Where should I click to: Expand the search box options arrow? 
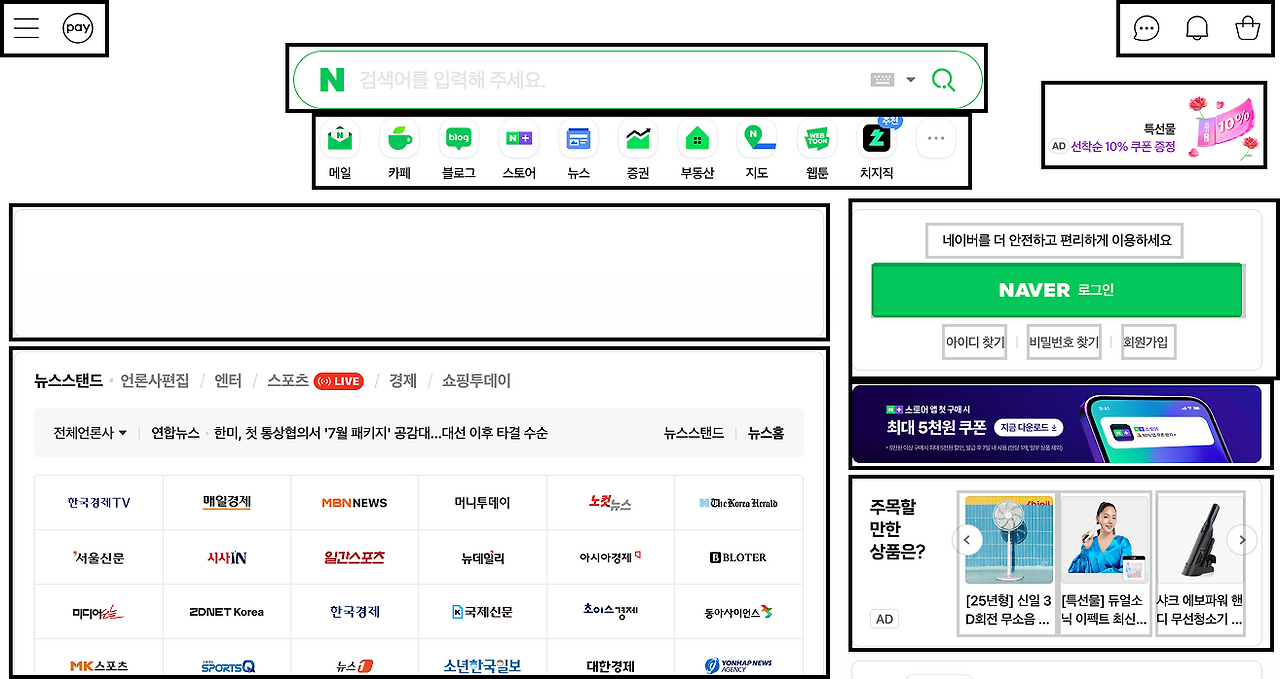[911, 80]
